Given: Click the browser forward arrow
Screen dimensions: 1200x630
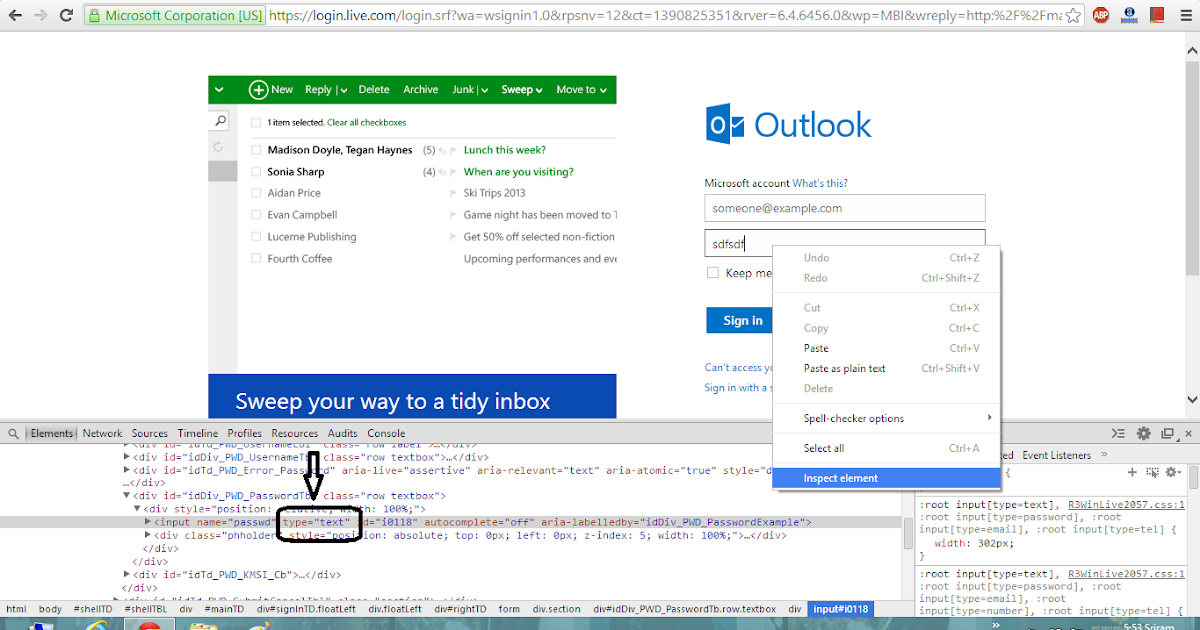Looking at the screenshot, I should 42,16.
